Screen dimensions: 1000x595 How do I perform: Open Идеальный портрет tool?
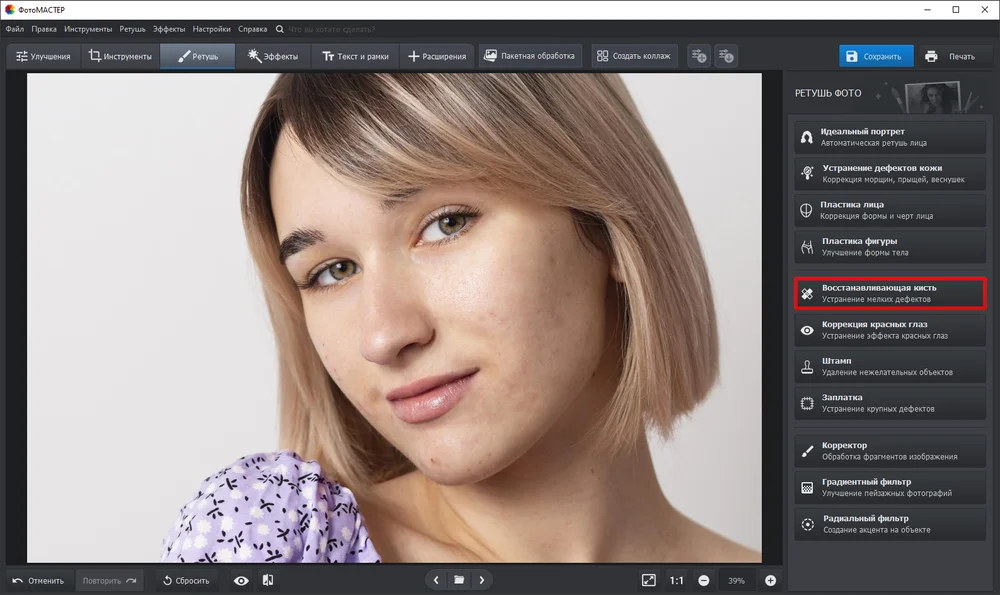pos(890,137)
